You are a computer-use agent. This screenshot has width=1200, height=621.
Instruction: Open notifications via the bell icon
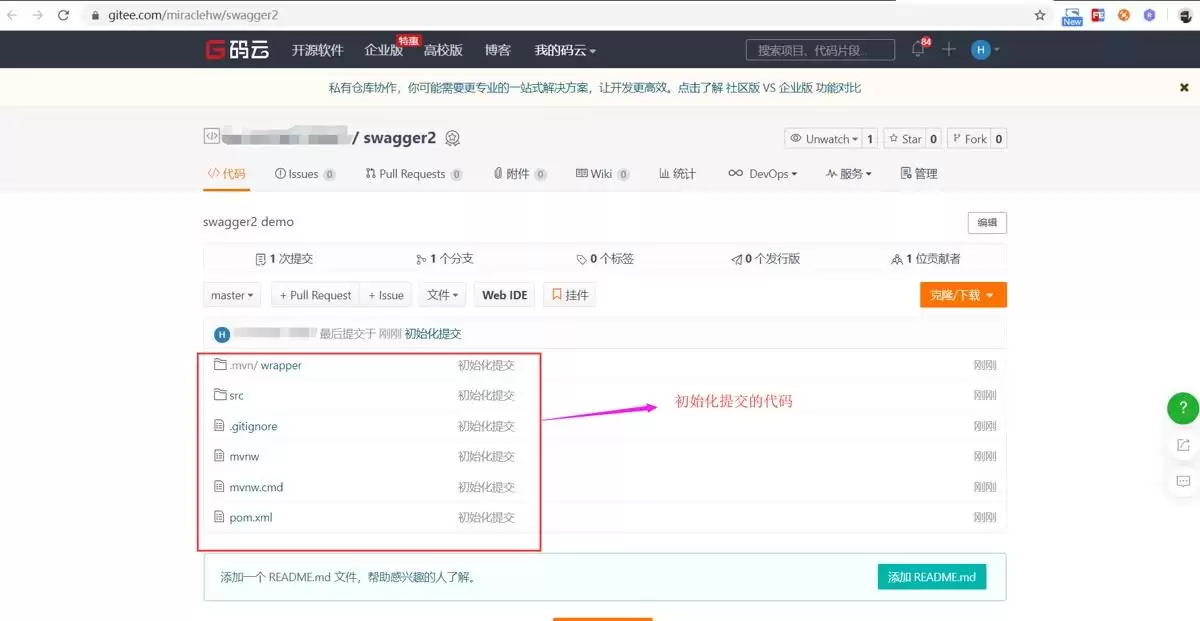[916, 48]
